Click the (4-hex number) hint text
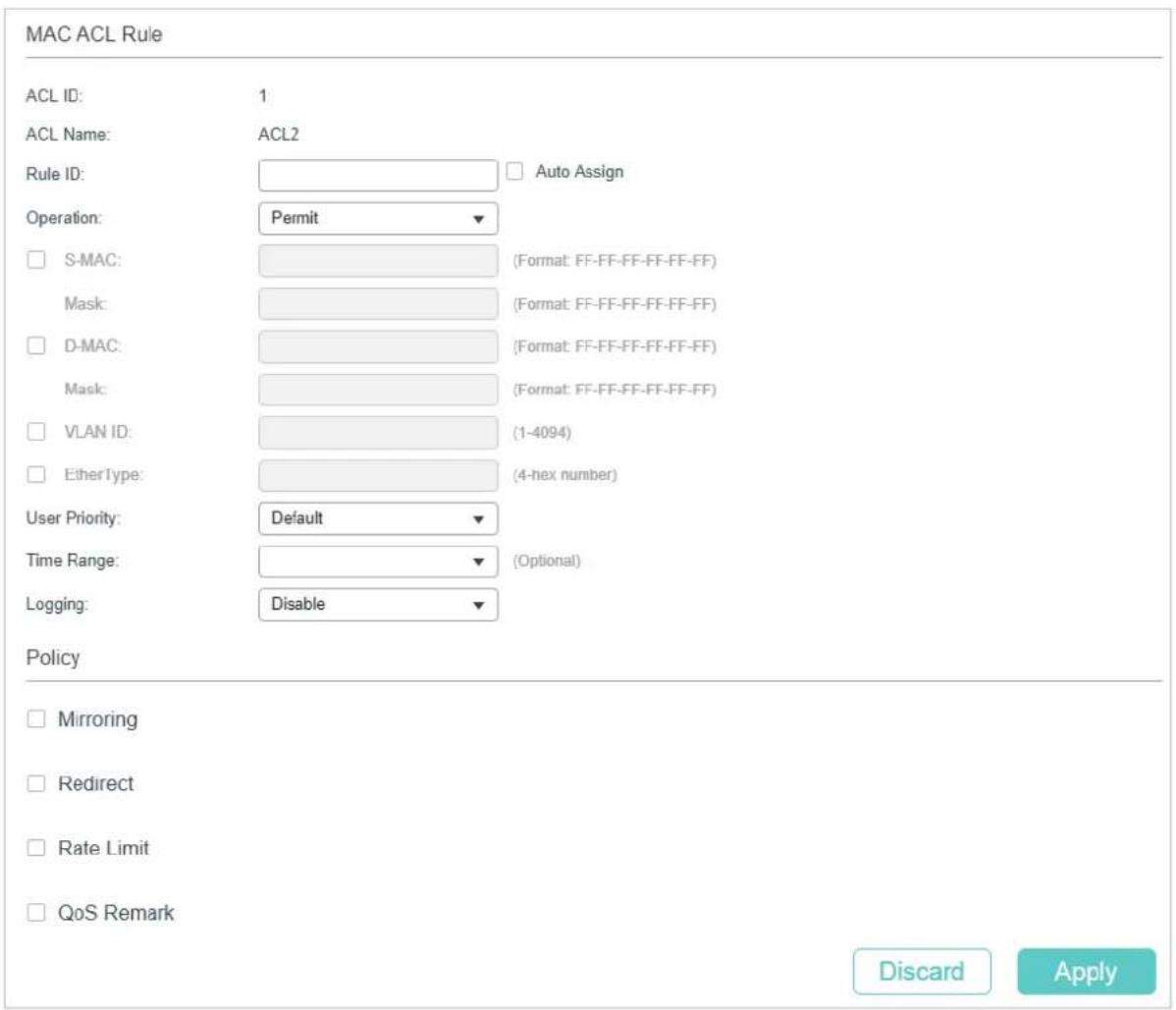 coord(564,475)
